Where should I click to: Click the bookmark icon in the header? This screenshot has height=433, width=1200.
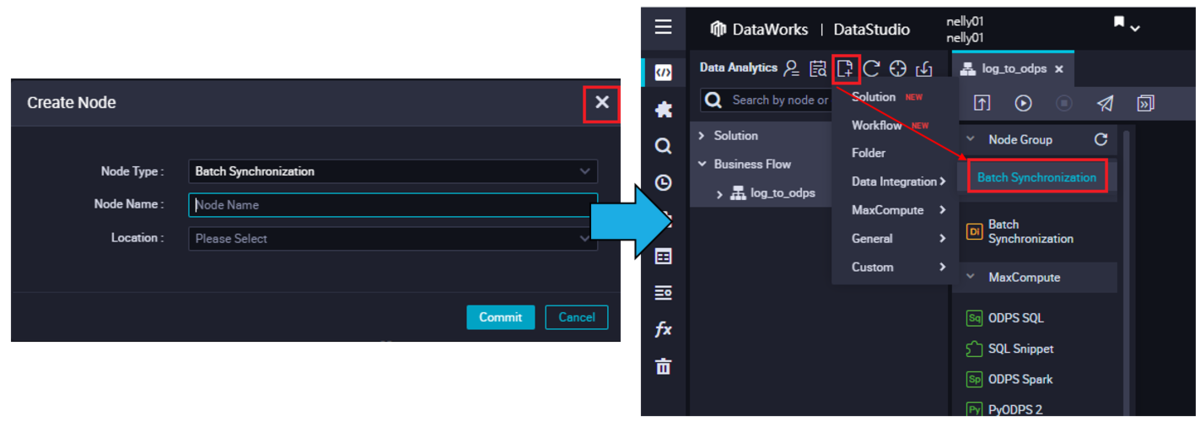point(1119,23)
